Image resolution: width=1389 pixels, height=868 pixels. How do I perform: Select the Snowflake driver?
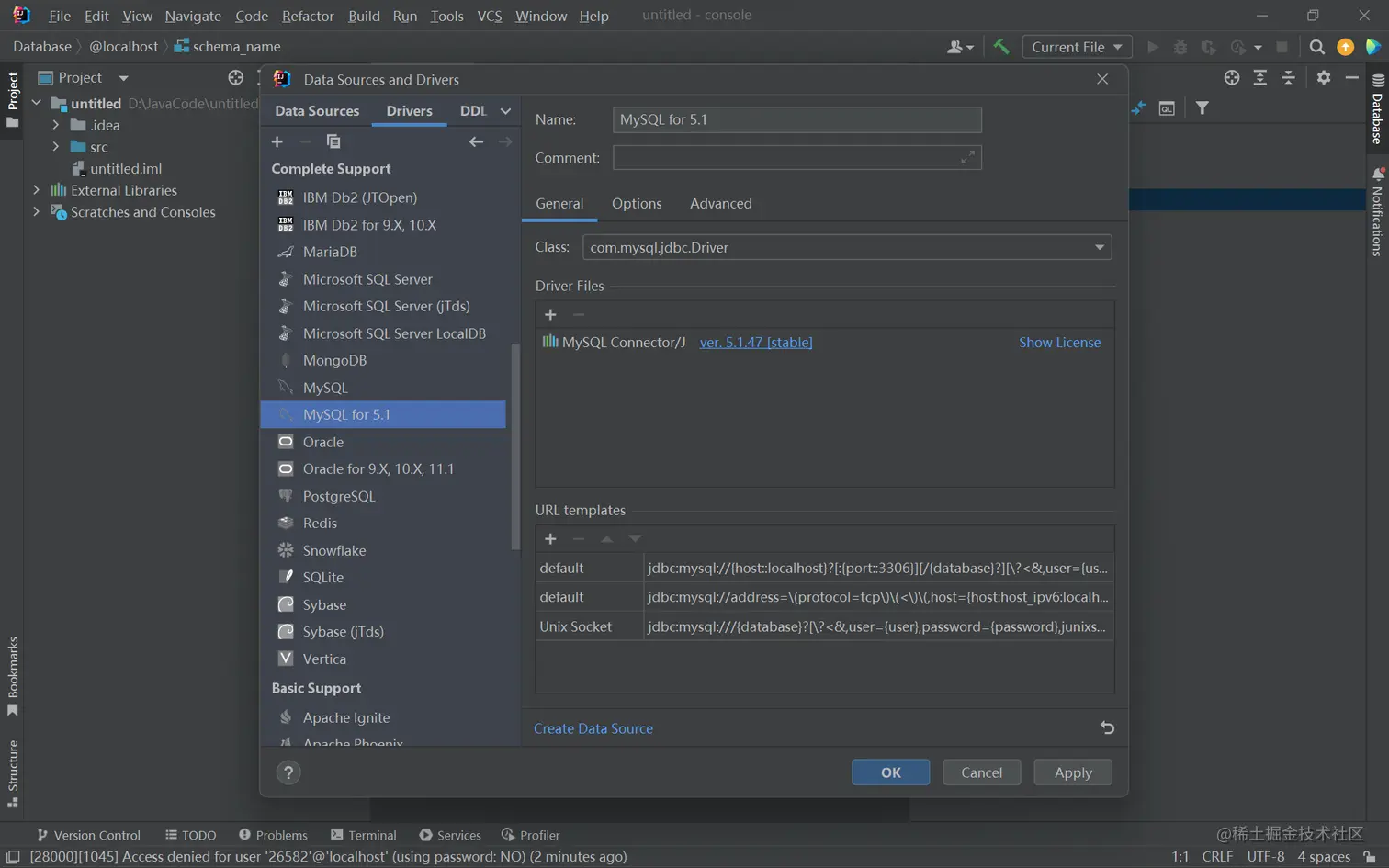(x=383, y=550)
